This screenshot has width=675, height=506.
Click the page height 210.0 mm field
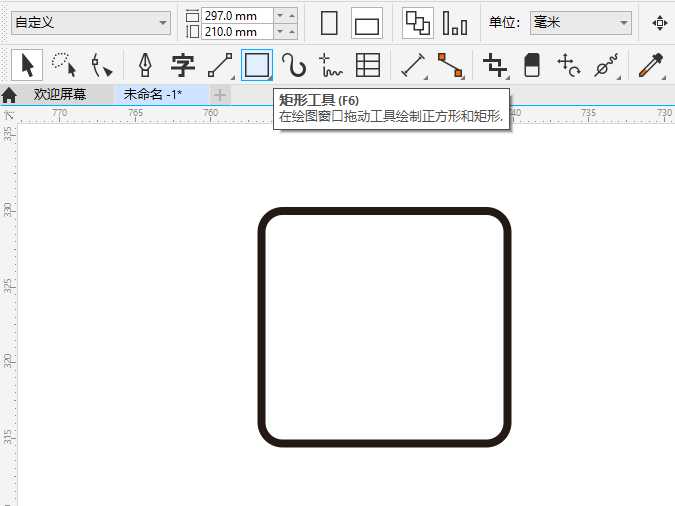(x=237, y=31)
